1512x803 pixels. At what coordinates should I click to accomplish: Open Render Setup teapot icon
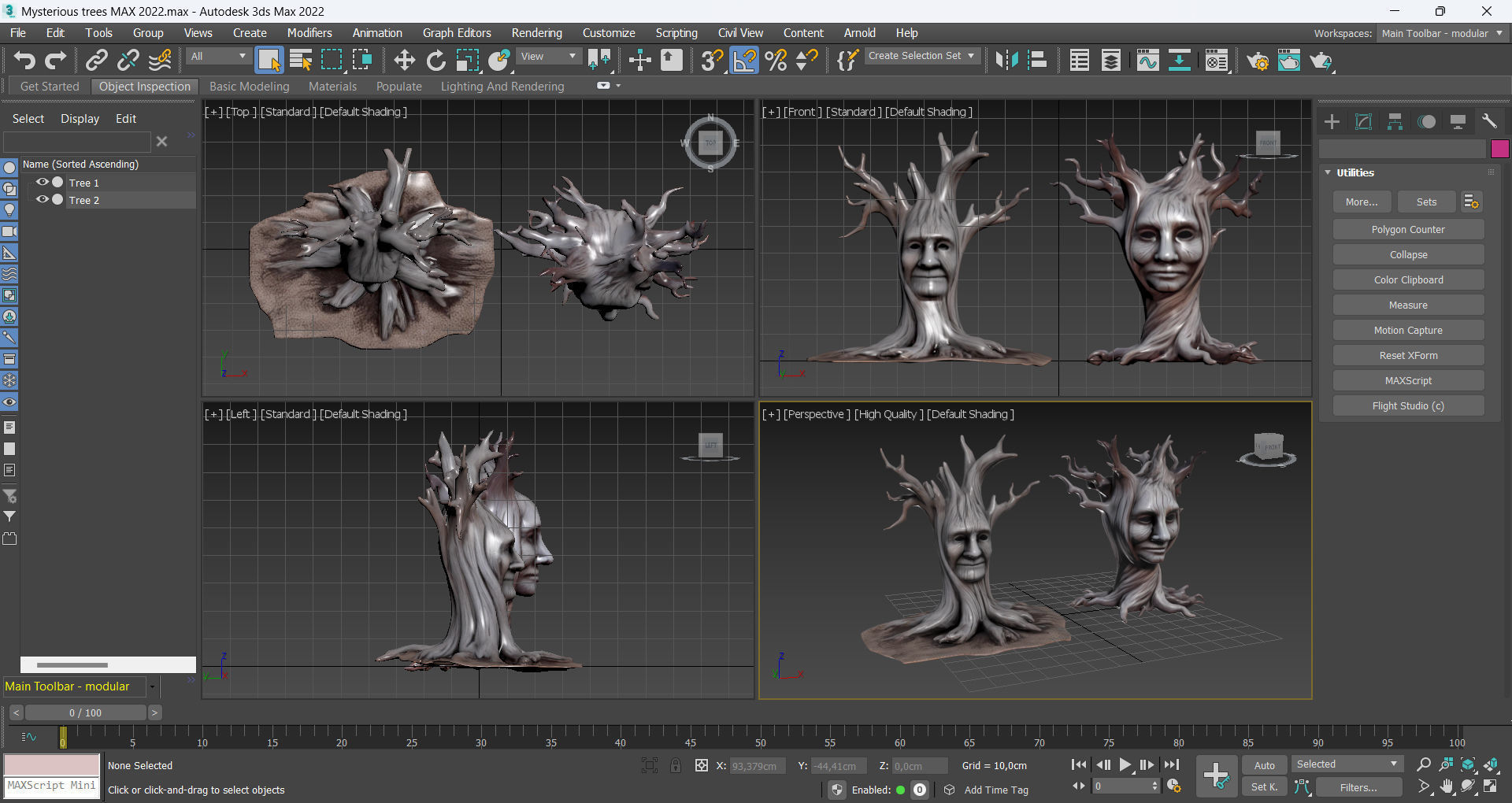1258,60
